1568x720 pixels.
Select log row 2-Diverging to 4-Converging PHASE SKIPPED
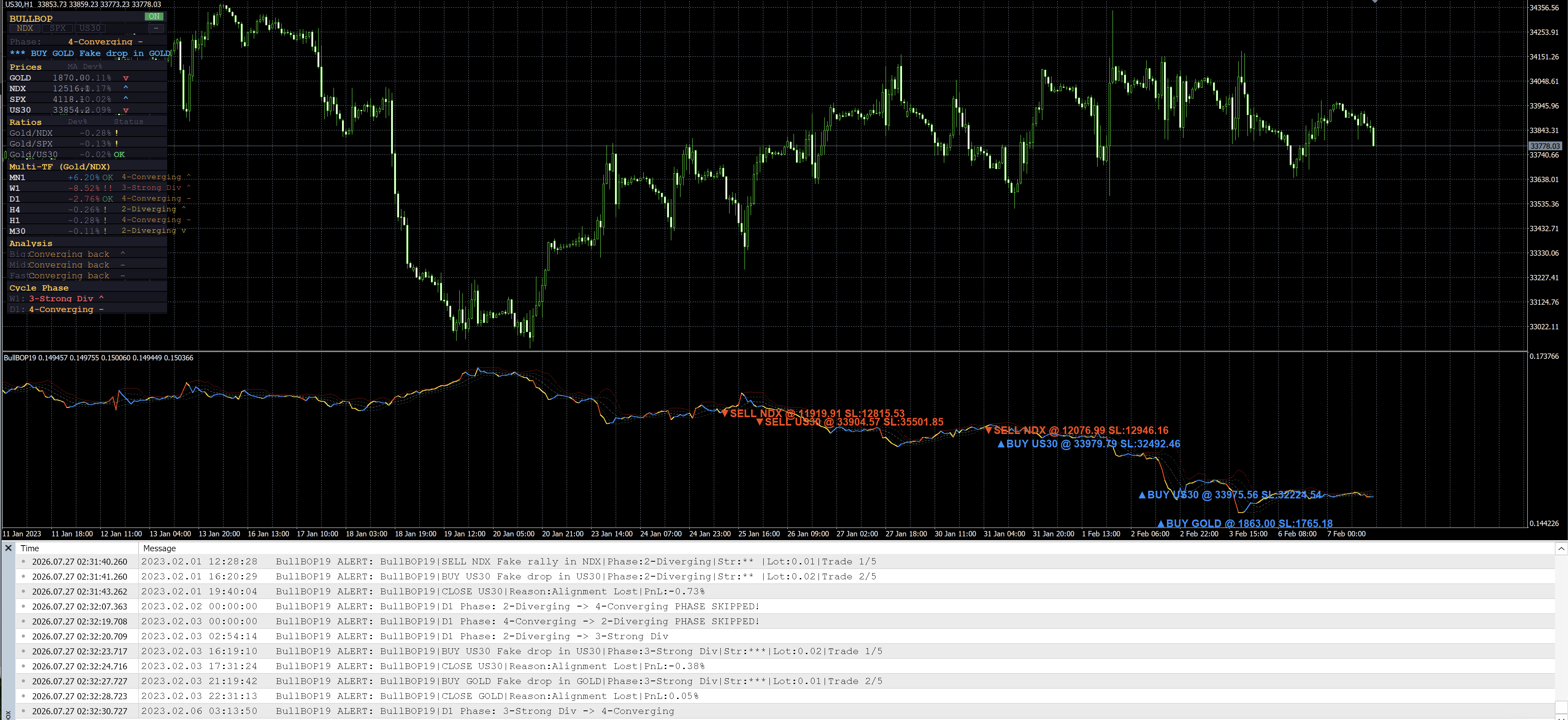point(785,607)
